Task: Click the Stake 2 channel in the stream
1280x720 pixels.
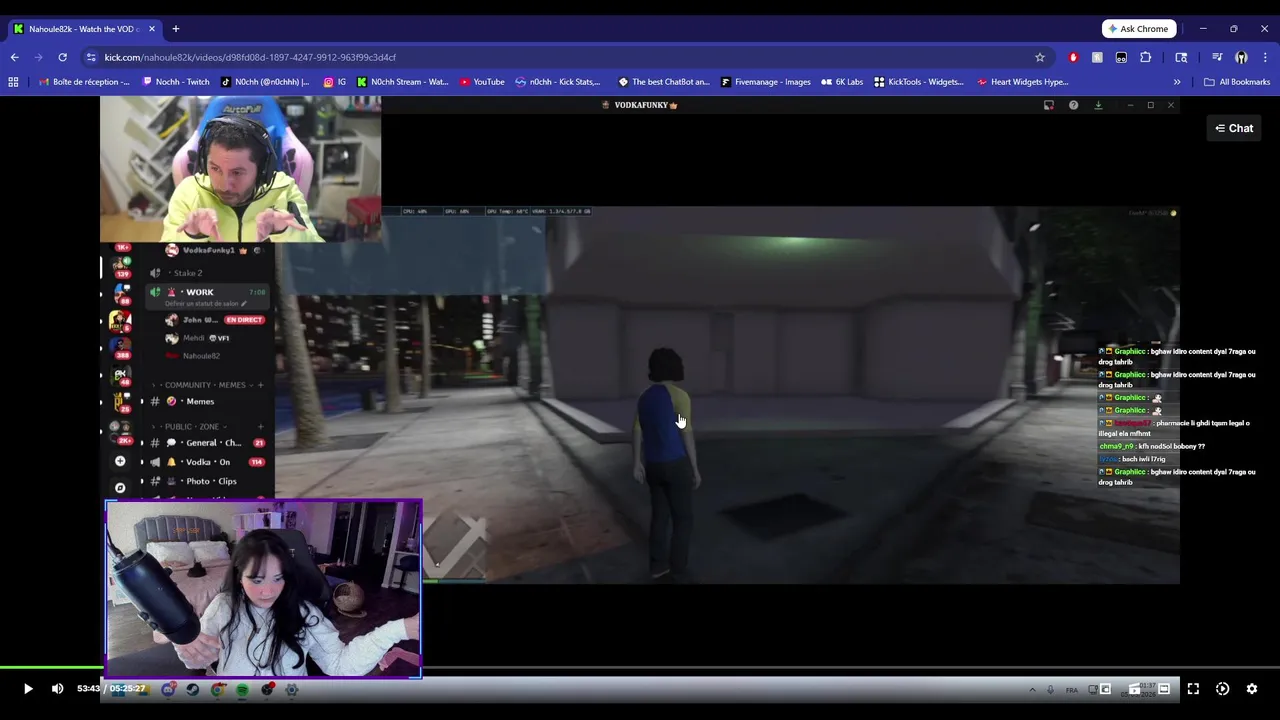Action: [x=187, y=273]
